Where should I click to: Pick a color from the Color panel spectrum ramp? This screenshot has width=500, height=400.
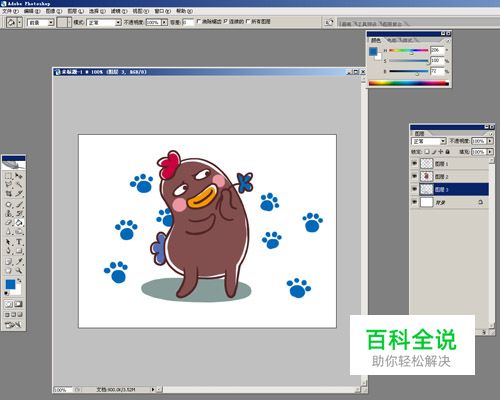pyautogui.click(x=409, y=83)
